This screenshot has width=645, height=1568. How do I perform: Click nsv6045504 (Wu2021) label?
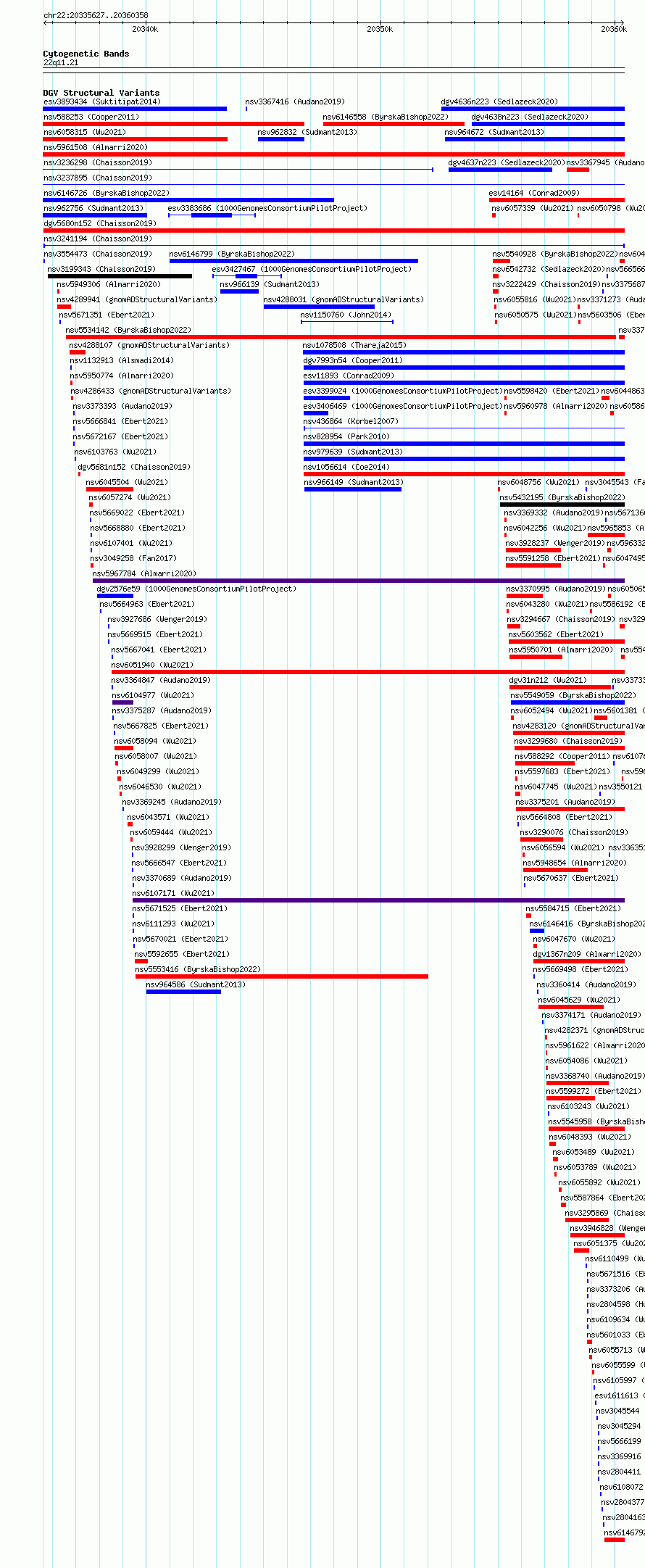127,482
